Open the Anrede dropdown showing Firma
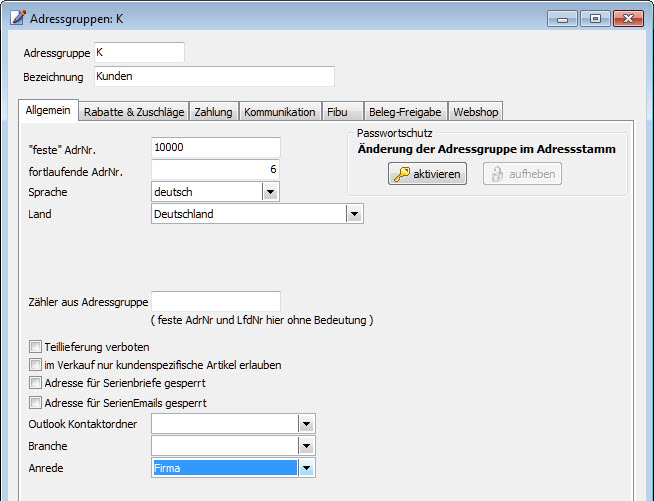The image size is (654, 501). coord(306,467)
